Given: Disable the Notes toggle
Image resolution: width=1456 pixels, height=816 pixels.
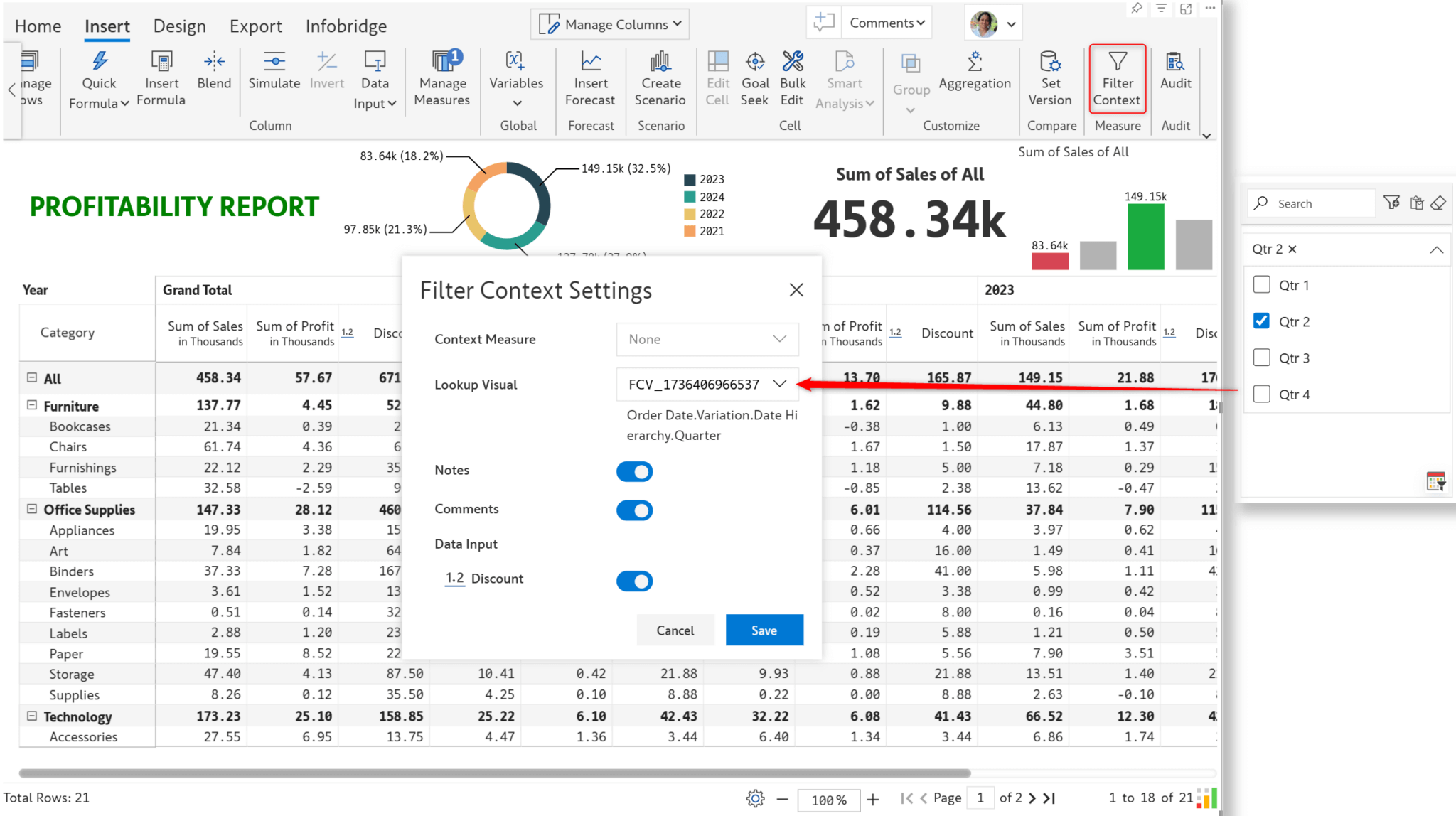Looking at the screenshot, I should coord(634,471).
